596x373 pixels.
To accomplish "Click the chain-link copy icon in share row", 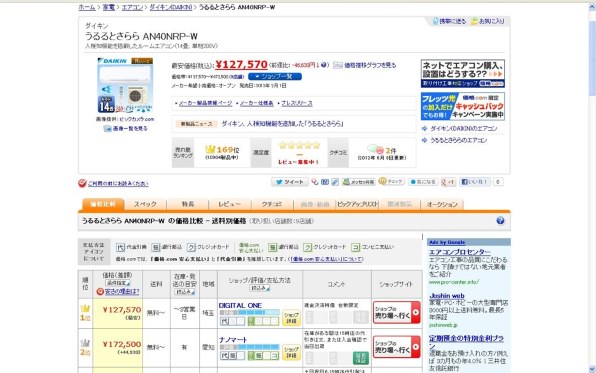I will (x=335, y=182).
